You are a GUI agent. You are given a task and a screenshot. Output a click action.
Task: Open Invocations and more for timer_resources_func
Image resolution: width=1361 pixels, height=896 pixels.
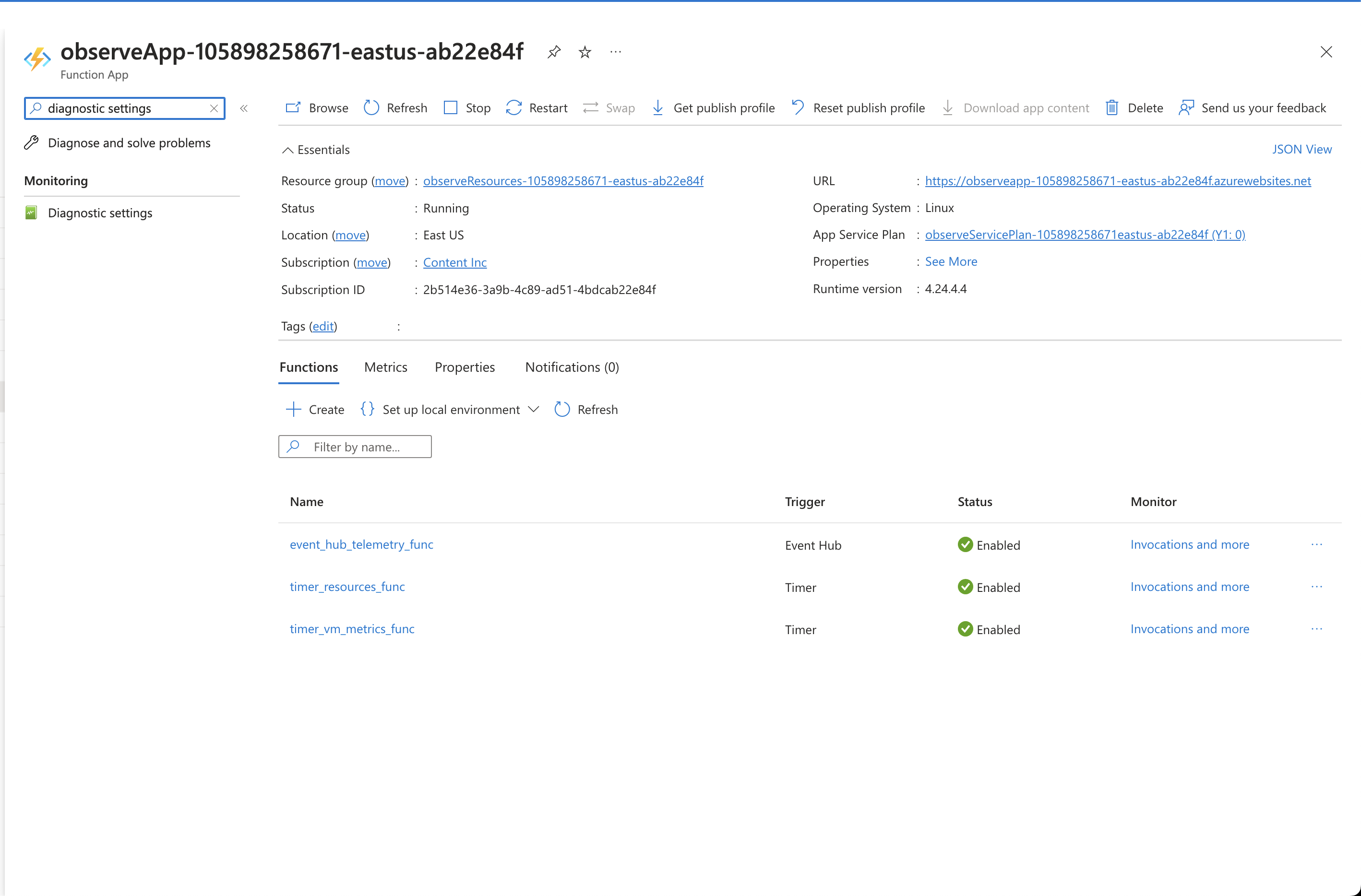pos(1190,586)
